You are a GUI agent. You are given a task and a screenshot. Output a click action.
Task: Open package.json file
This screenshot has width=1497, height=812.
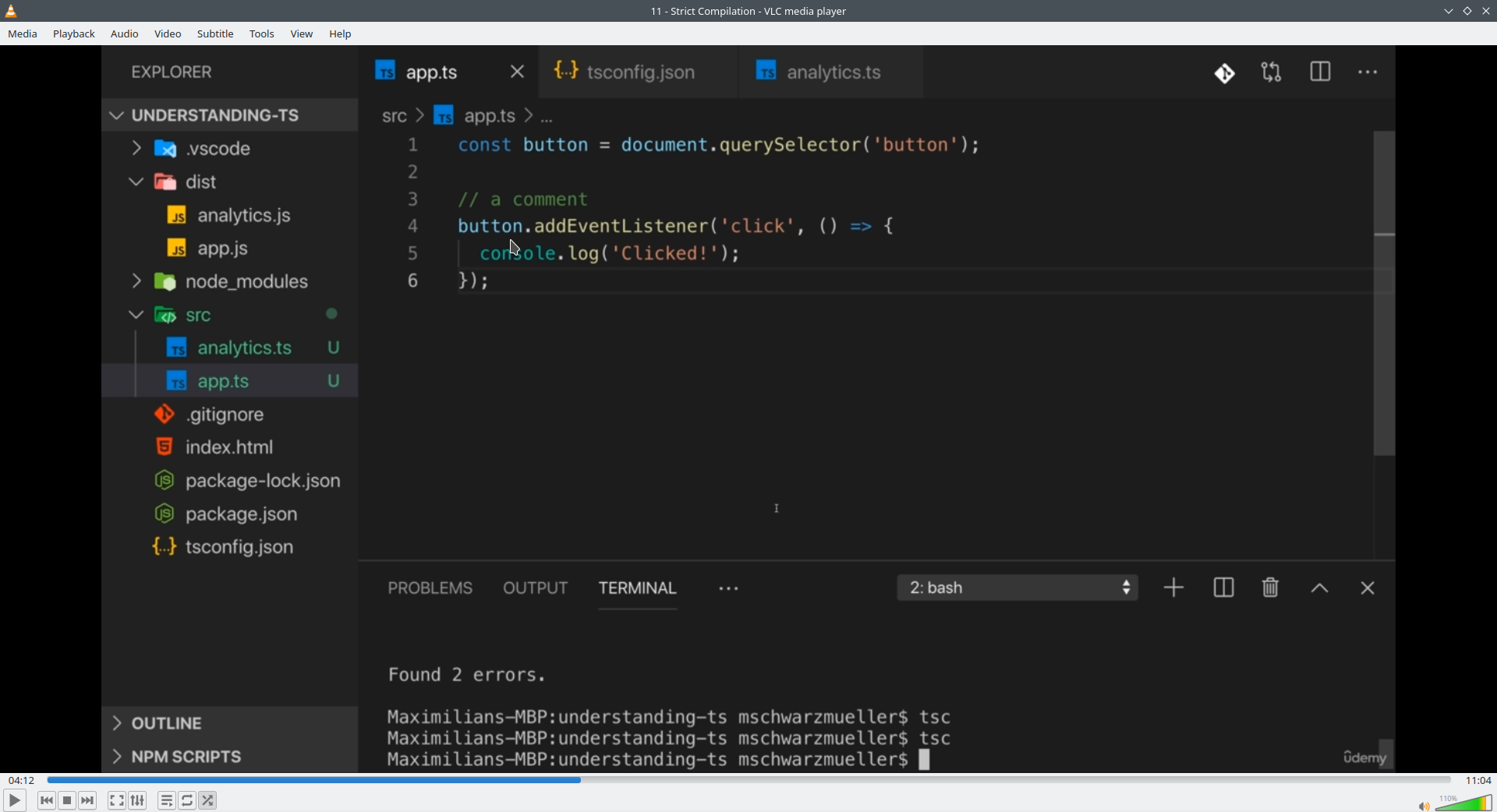point(230,515)
